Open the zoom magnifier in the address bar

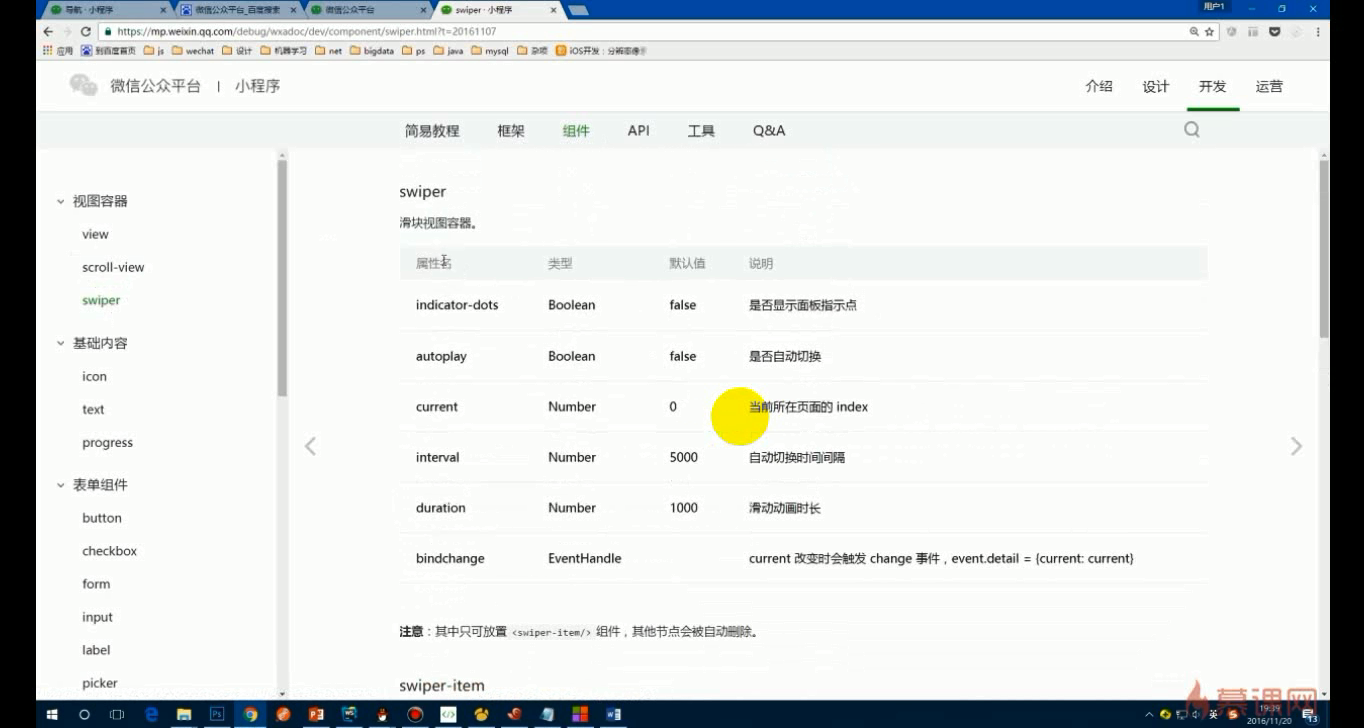[x=1194, y=31]
